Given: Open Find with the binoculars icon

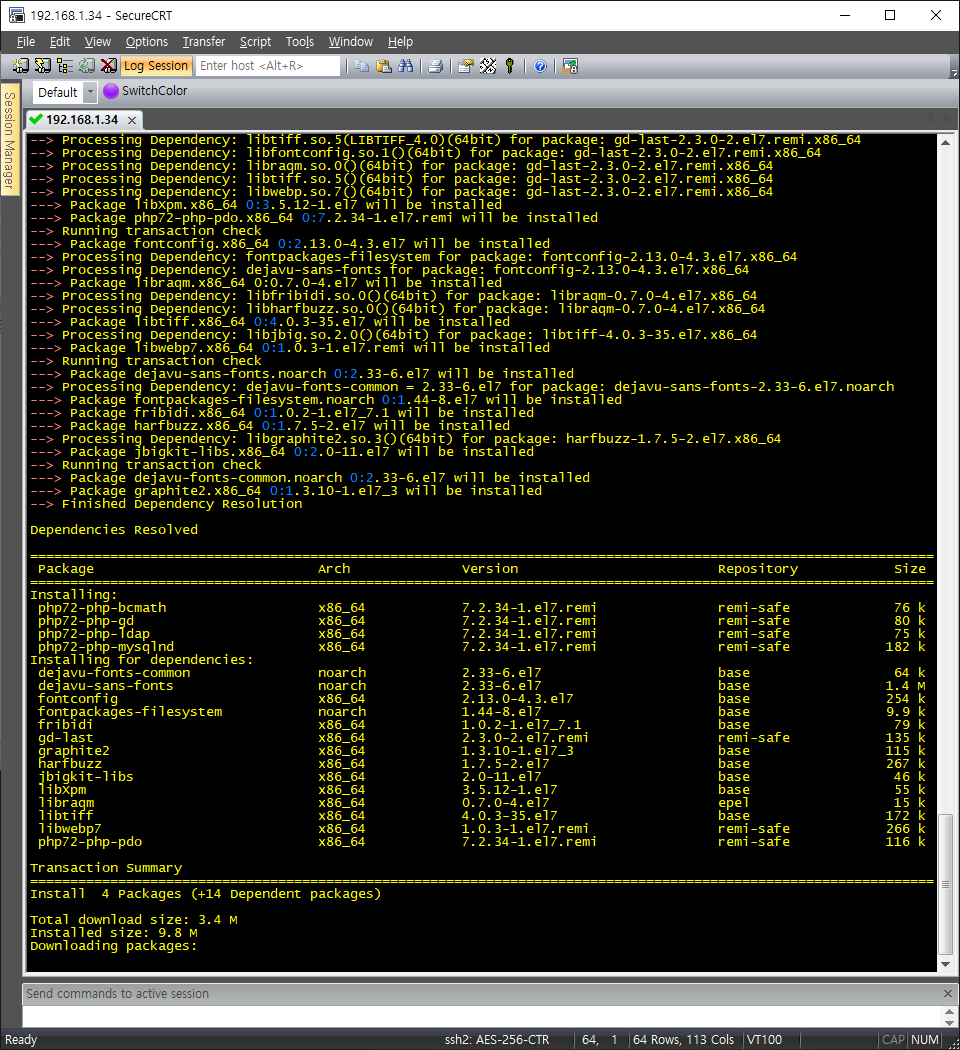Looking at the screenshot, I should point(406,66).
